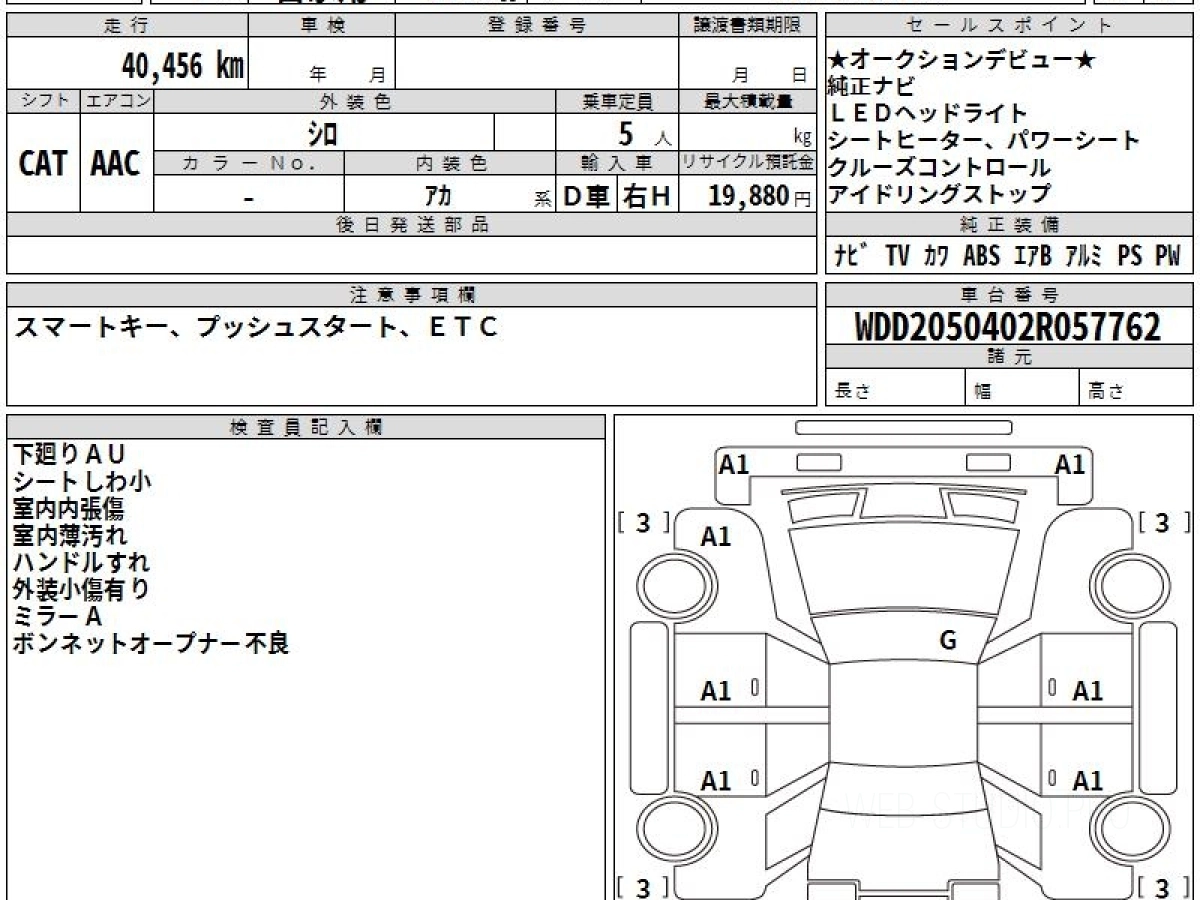Select シートヒーター、パワーシート text
This screenshot has width=1200, height=900.
click(x=984, y=140)
